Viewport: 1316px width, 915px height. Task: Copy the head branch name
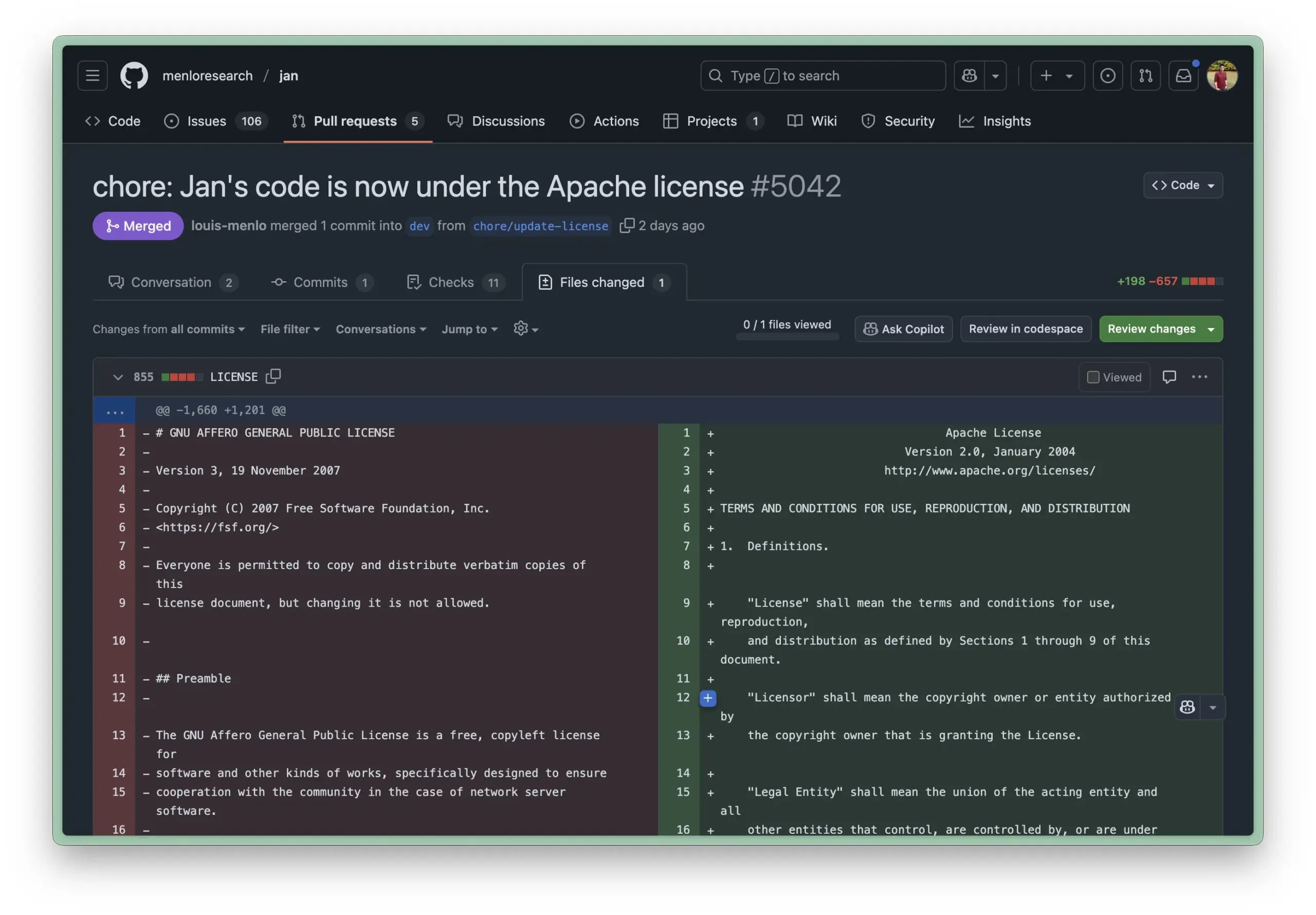pos(627,225)
